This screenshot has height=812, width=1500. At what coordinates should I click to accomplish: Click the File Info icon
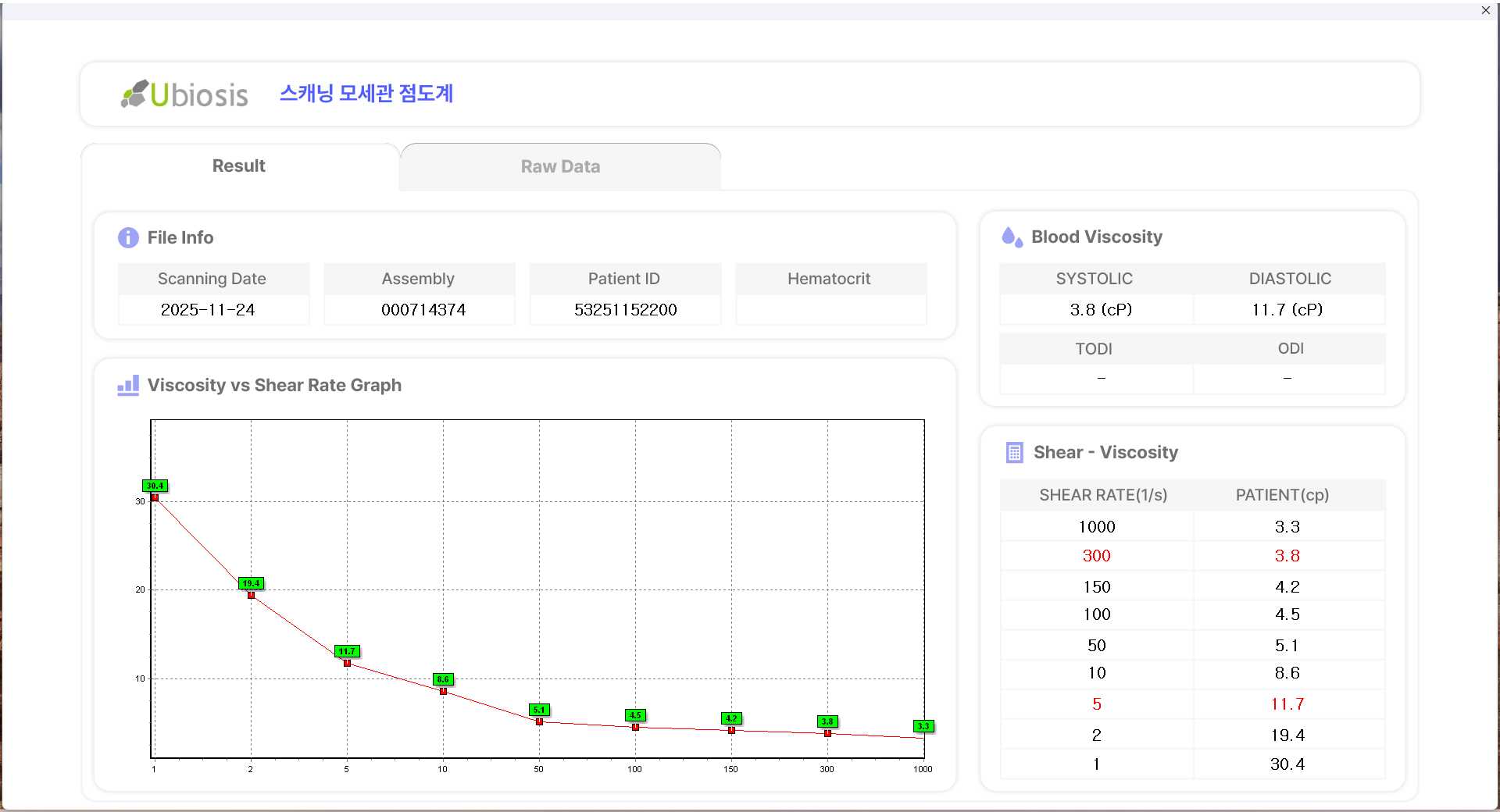click(x=128, y=237)
